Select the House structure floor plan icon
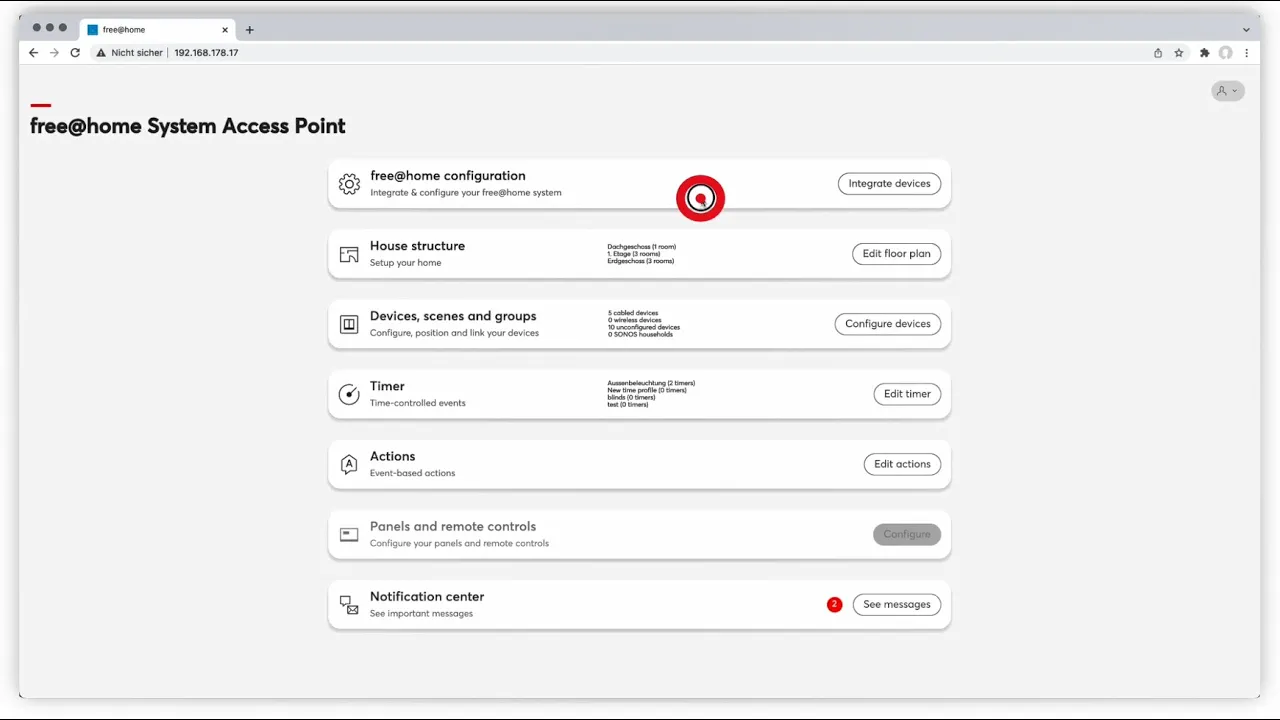The image size is (1280, 720). (x=349, y=254)
